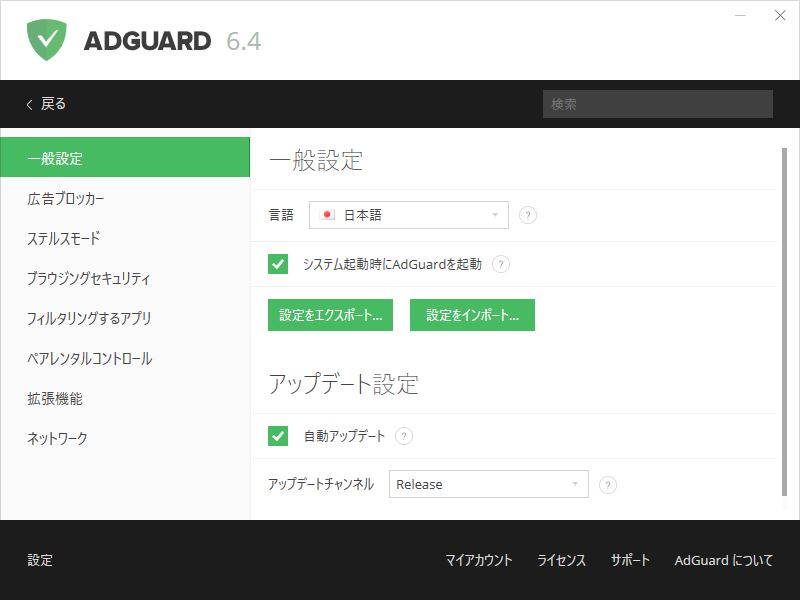This screenshot has width=800, height=600.
Task: Click 設定 in the bottom bar
Action: [40, 560]
